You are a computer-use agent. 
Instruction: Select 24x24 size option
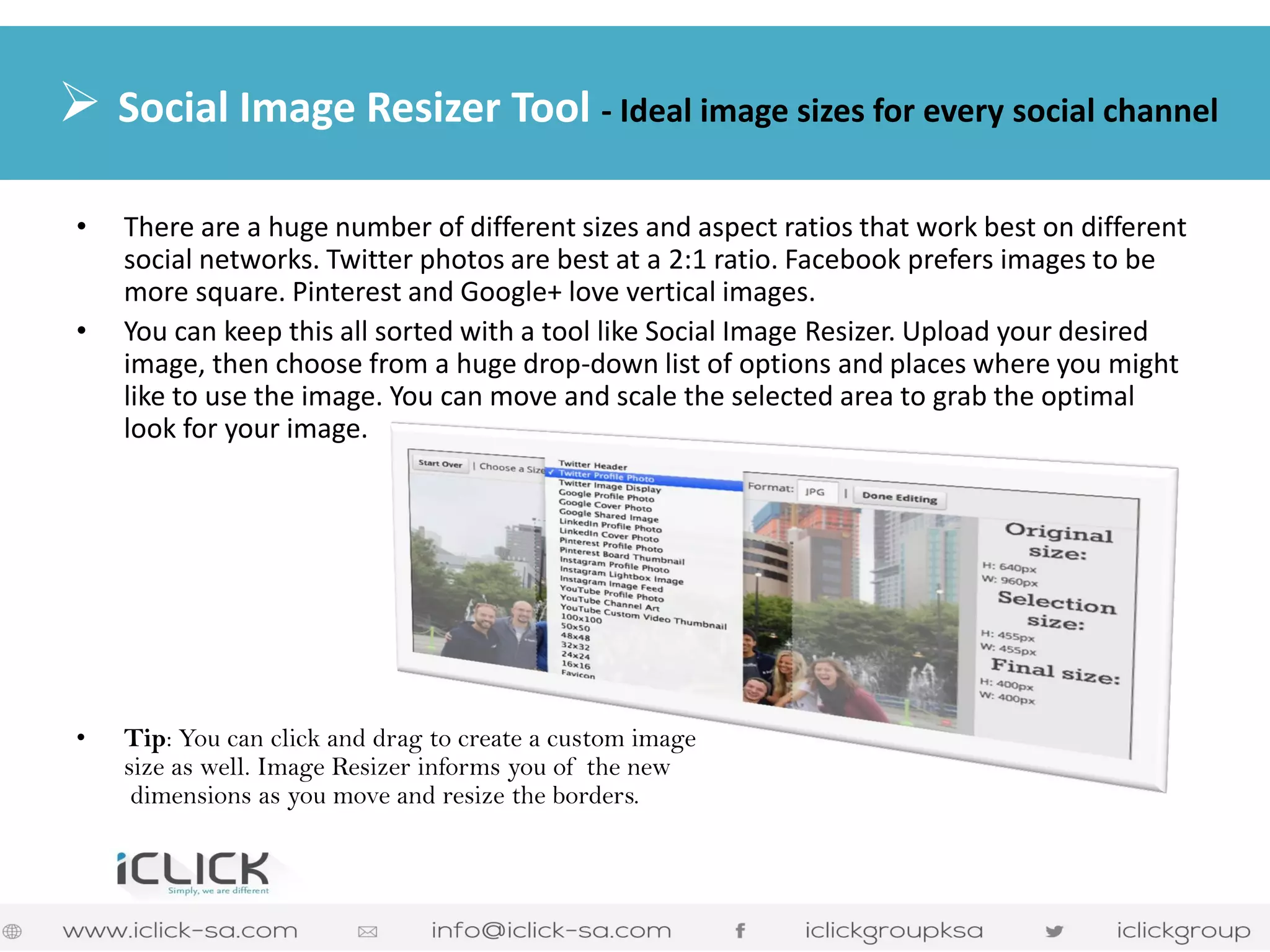575,655
